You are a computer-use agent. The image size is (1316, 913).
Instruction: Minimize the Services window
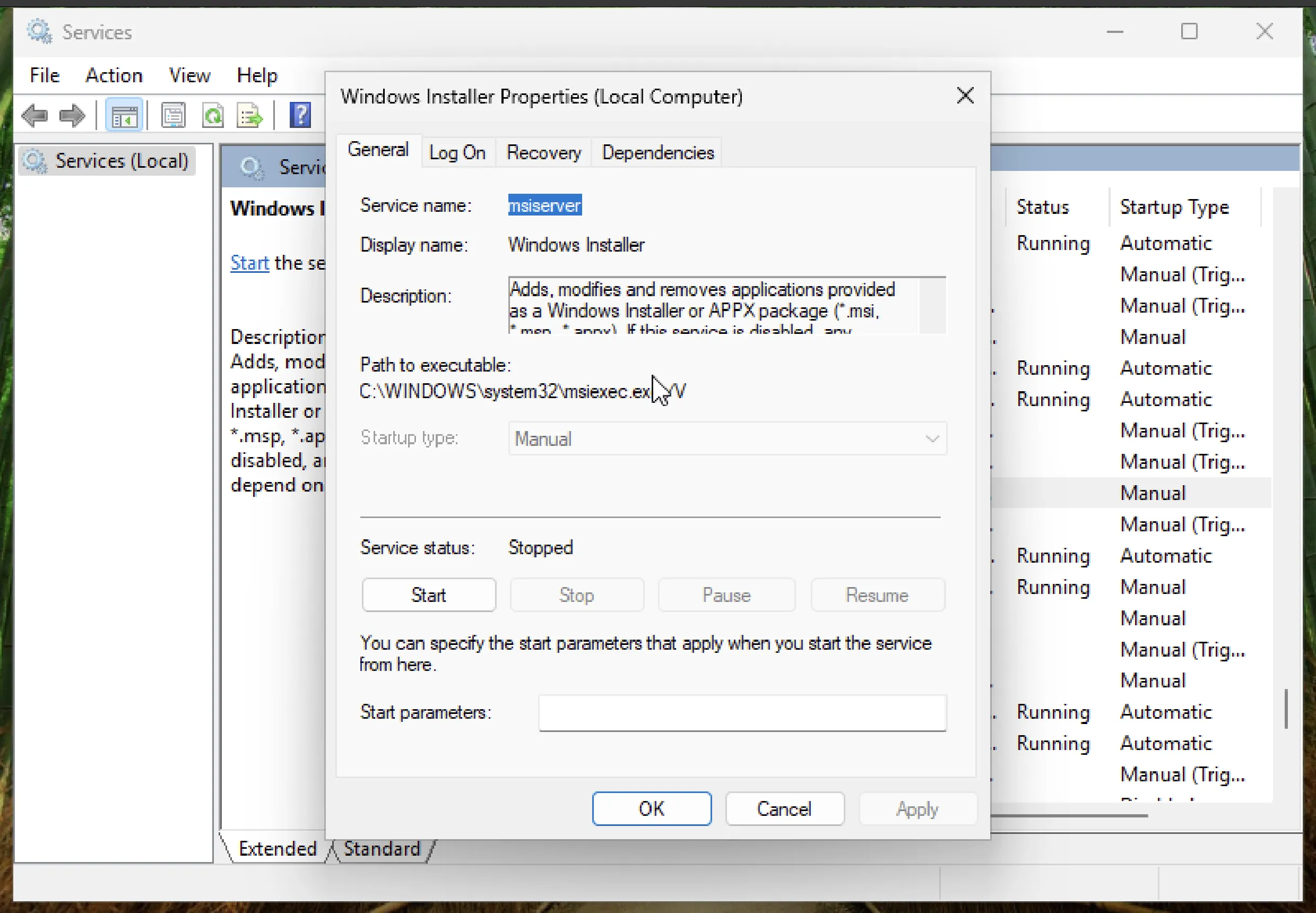(1115, 31)
